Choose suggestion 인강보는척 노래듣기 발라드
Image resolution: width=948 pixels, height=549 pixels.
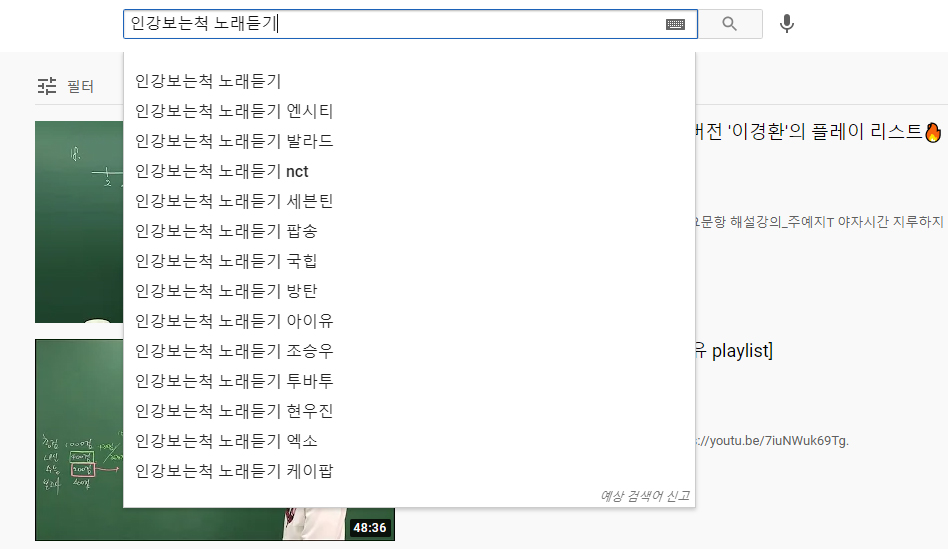click(x=409, y=141)
